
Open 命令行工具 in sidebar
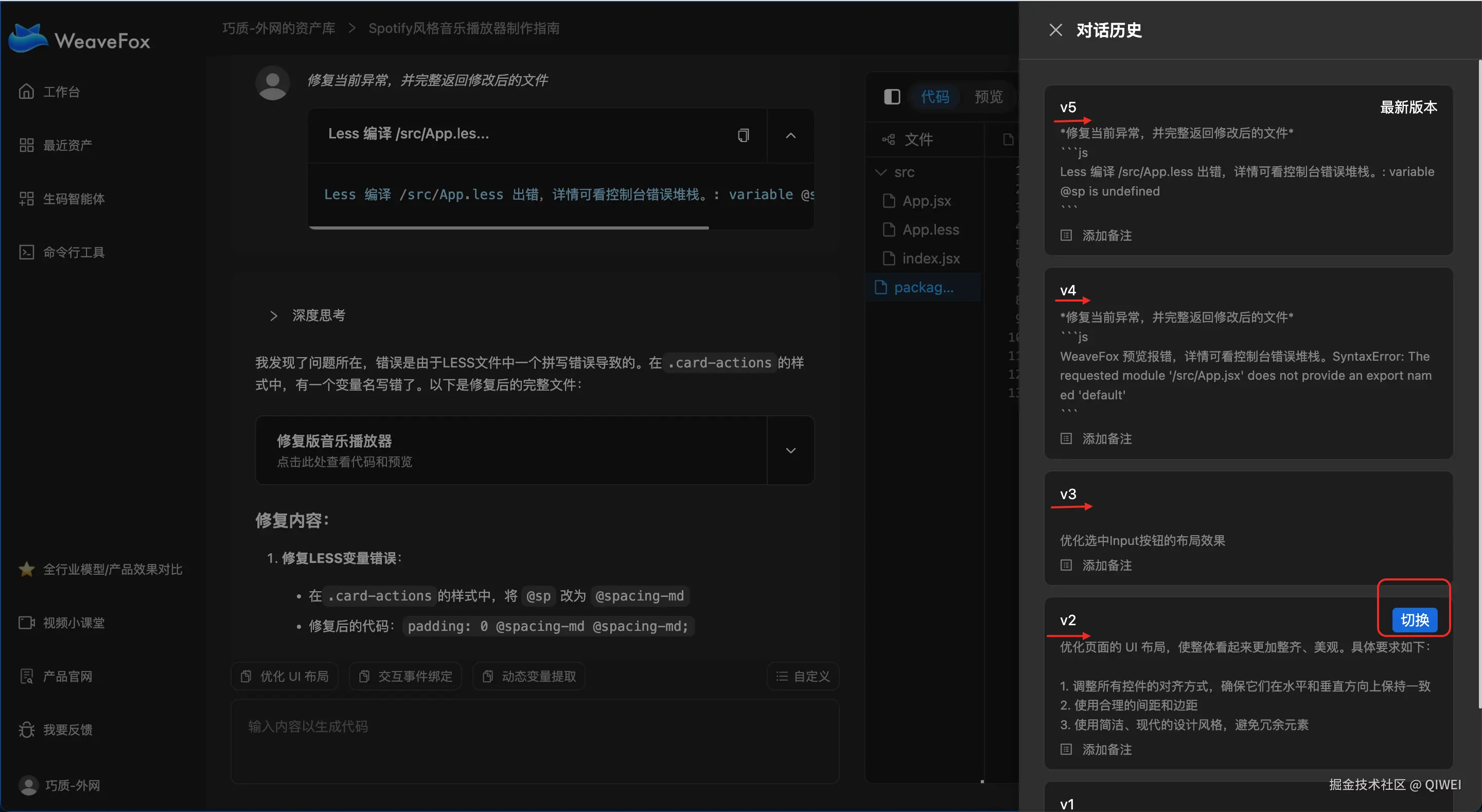(62, 252)
